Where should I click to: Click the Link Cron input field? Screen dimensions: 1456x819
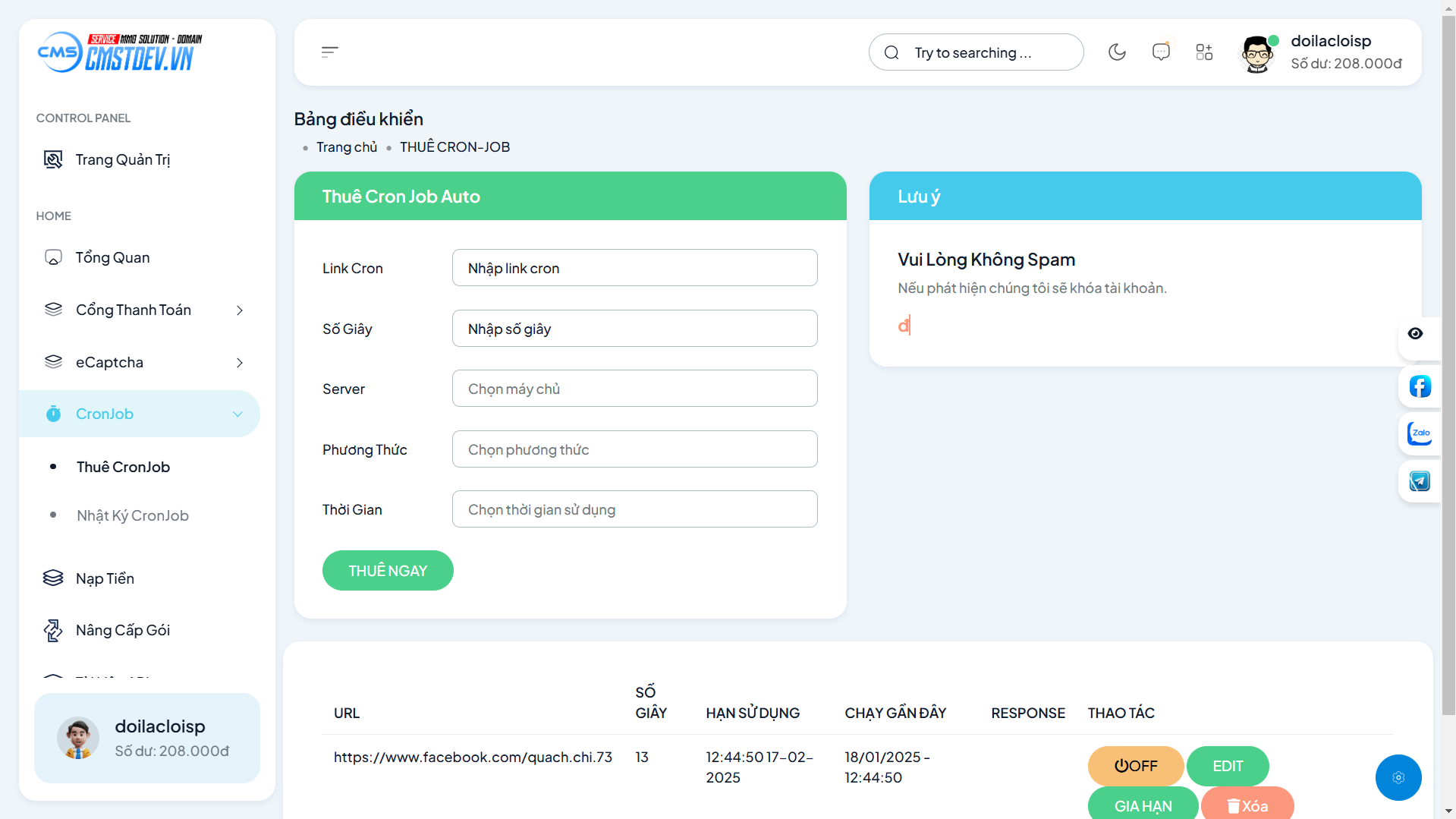pyautogui.click(x=634, y=268)
